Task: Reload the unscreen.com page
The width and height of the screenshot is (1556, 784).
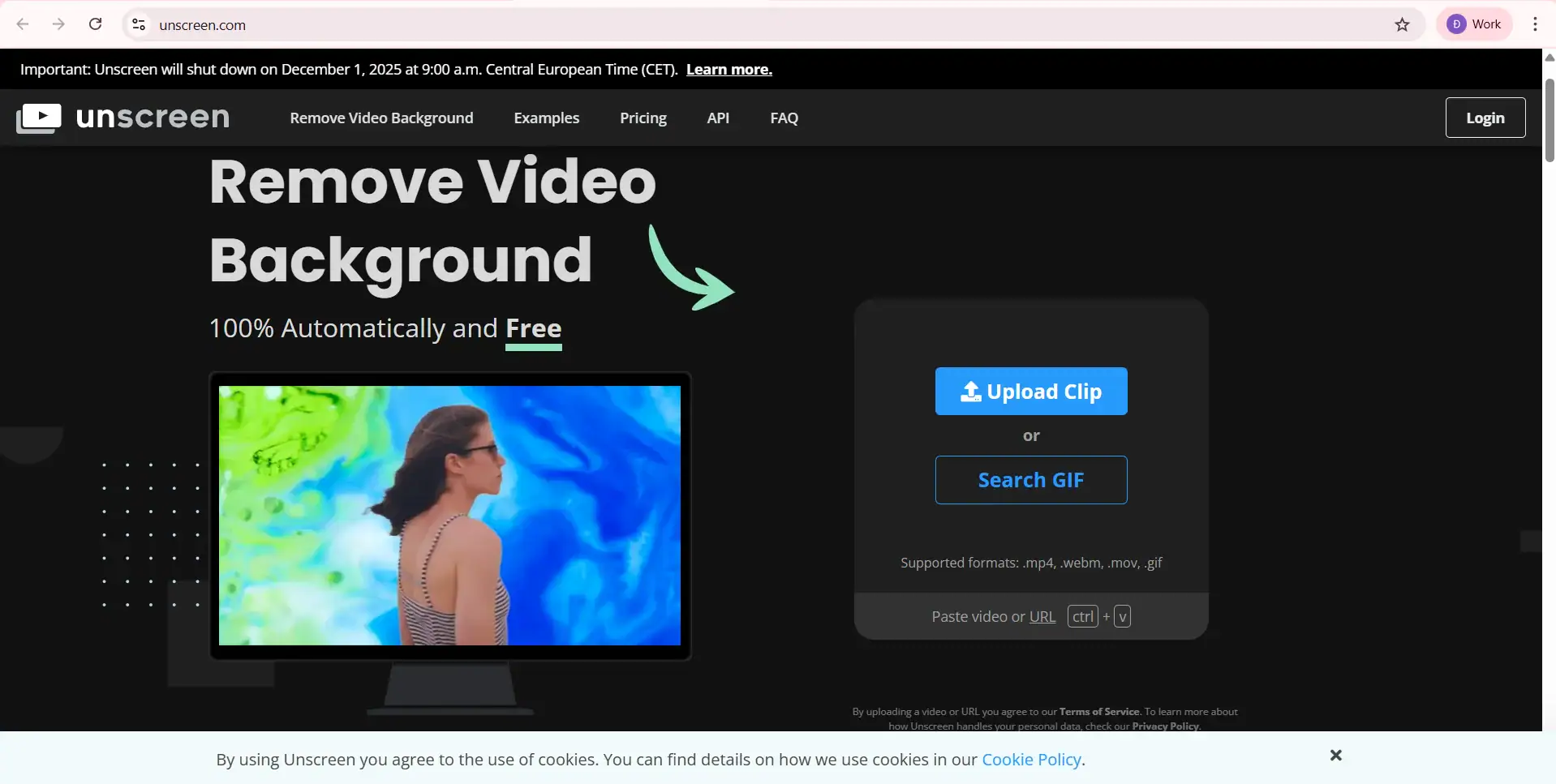Action: point(95,24)
